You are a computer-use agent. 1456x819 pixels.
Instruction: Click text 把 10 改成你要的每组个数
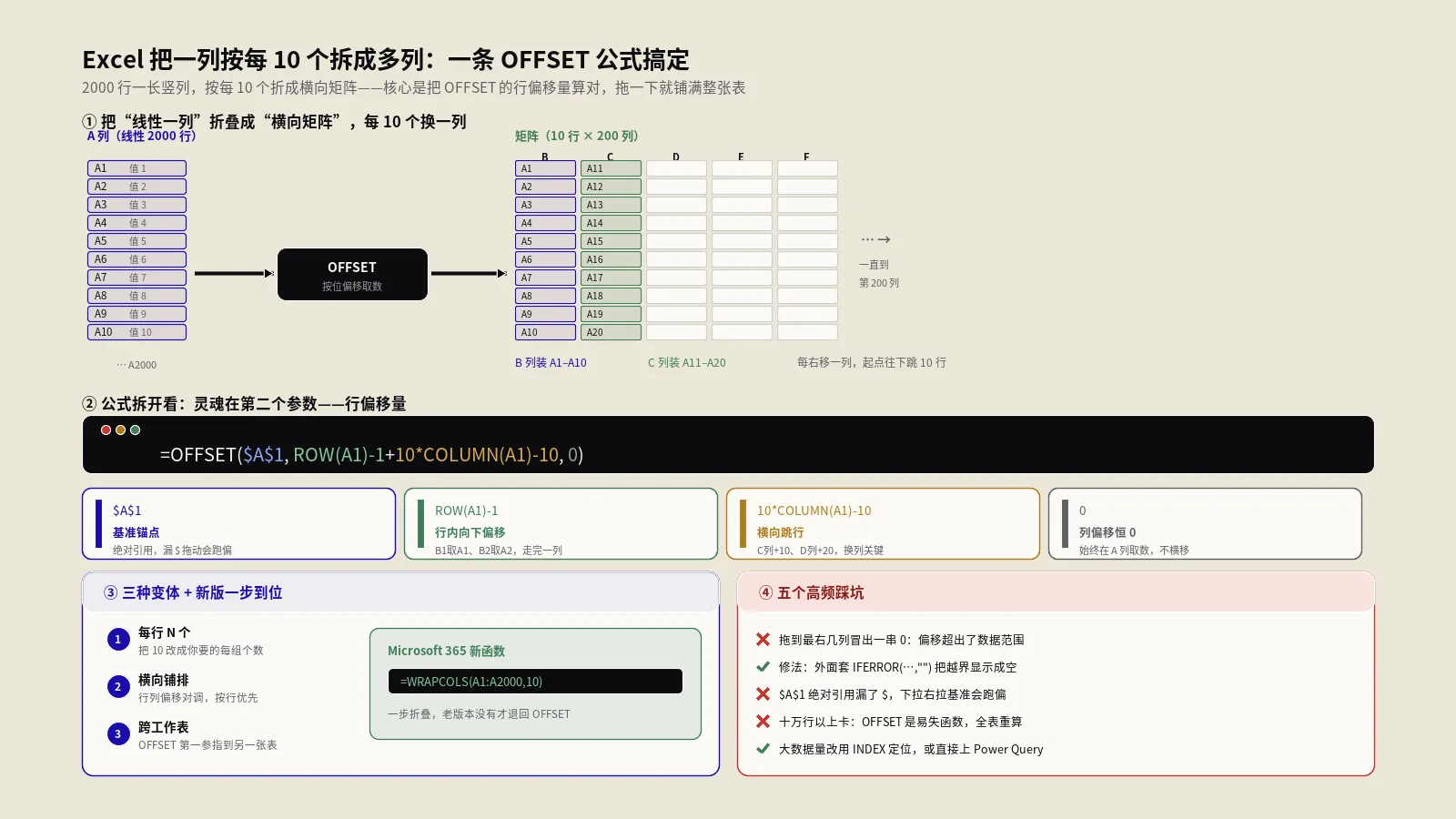201,651
